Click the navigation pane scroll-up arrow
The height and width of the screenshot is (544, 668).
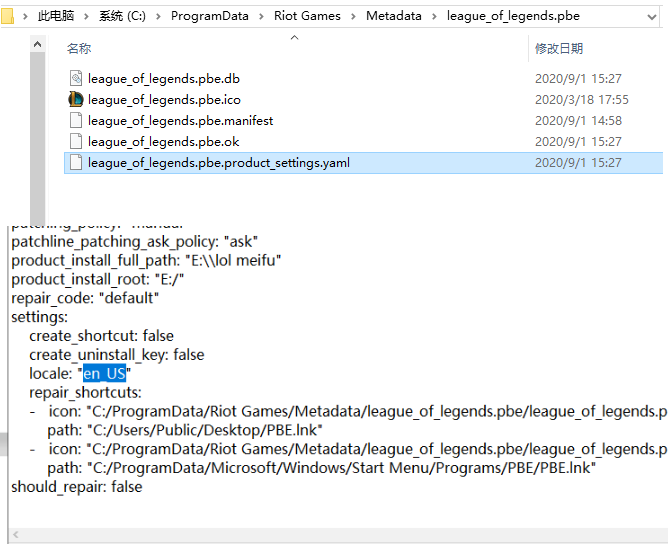point(37,44)
